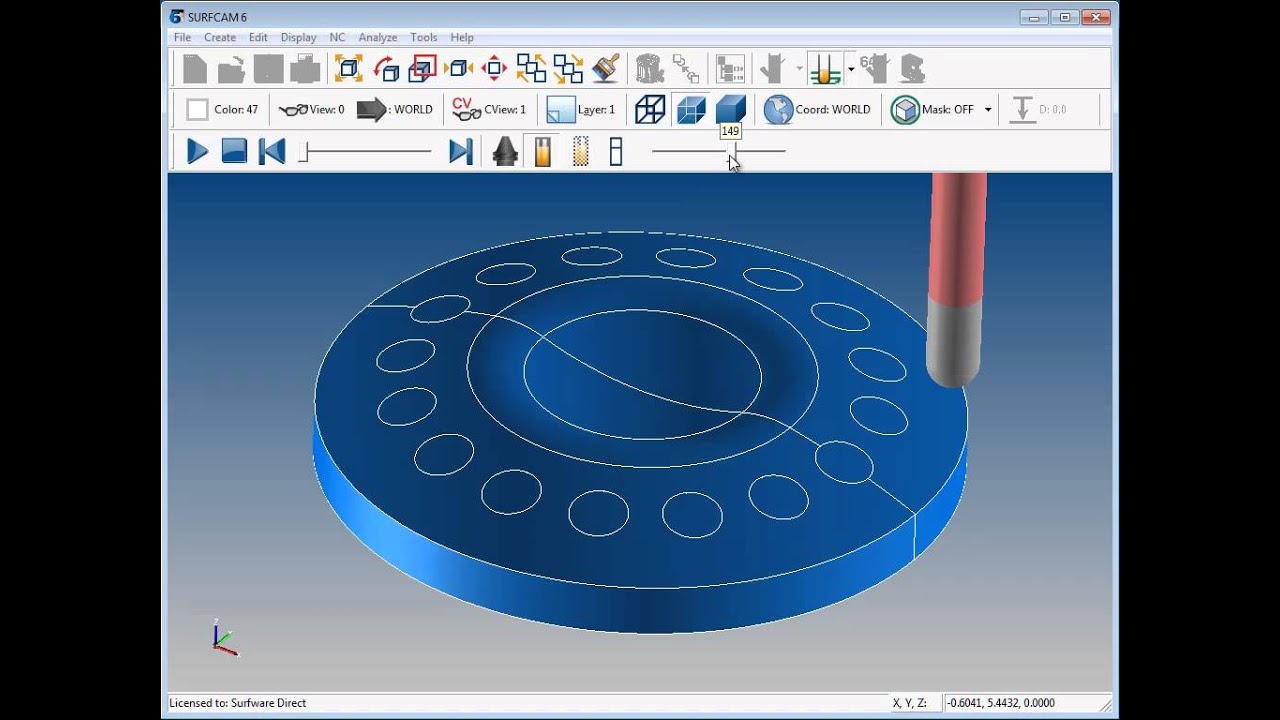Toggle the solid orange tool display
The height and width of the screenshot is (720, 1280).
[543, 151]
